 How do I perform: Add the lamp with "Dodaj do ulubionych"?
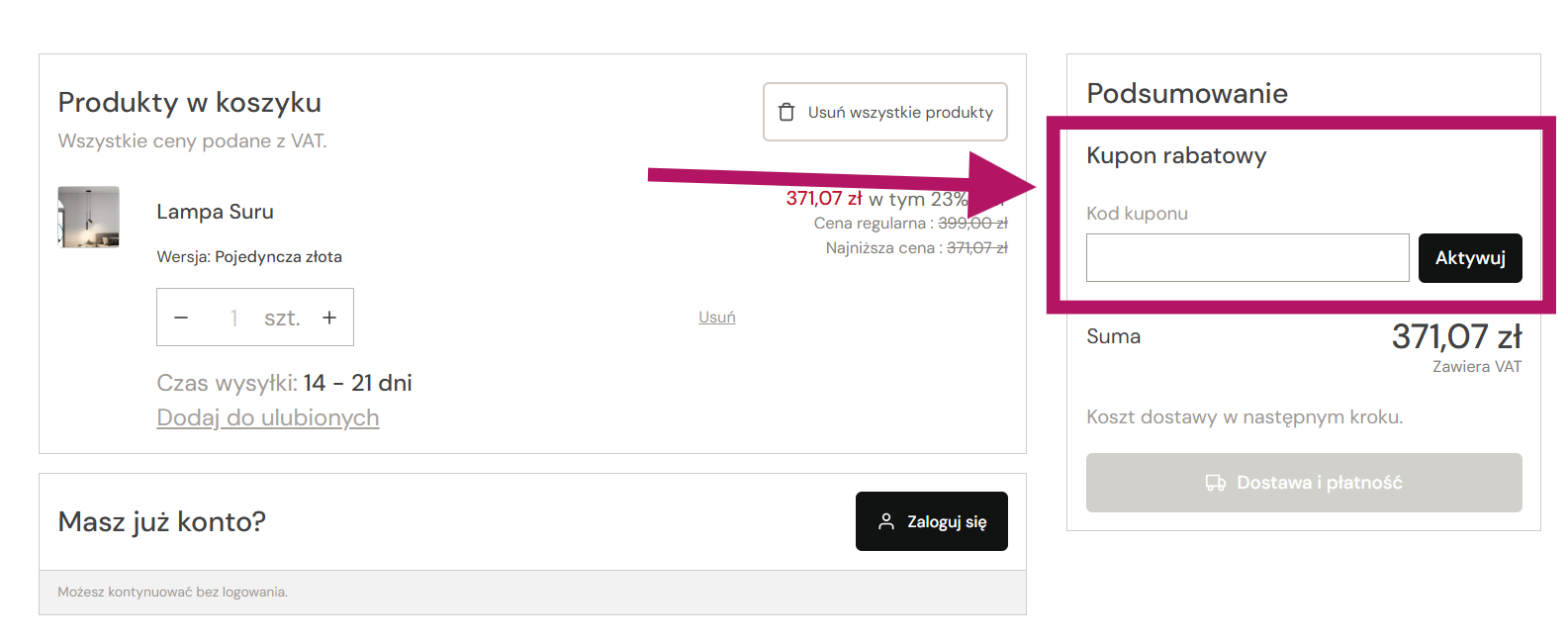click(267, 417)
